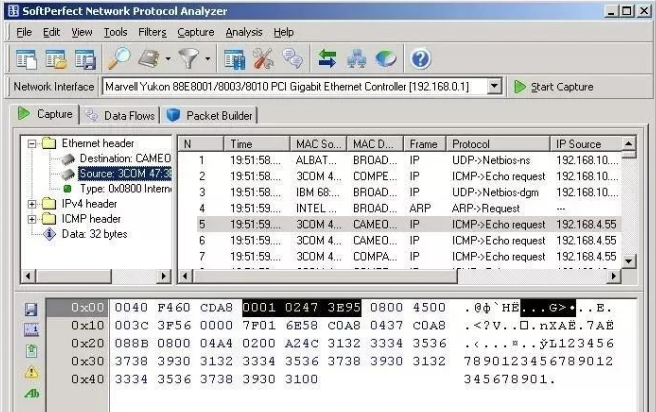
Task: Click the tree pane scroll right arrow
Action: 164,276
